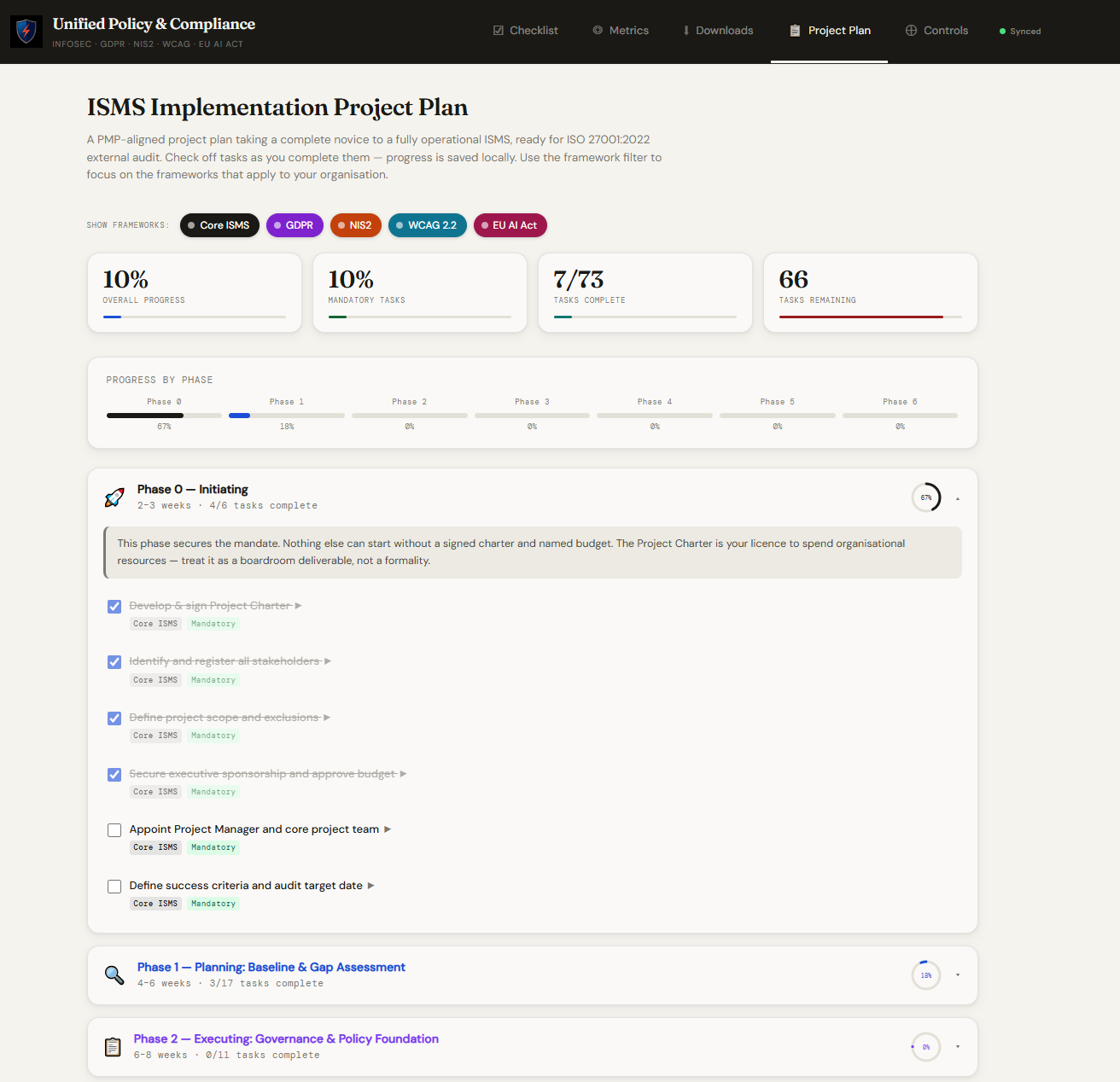This screenshot has height=1082, width=1120.
Task: Expand details arrow for Secure executive sponsorship
Action: click(404, 774)
